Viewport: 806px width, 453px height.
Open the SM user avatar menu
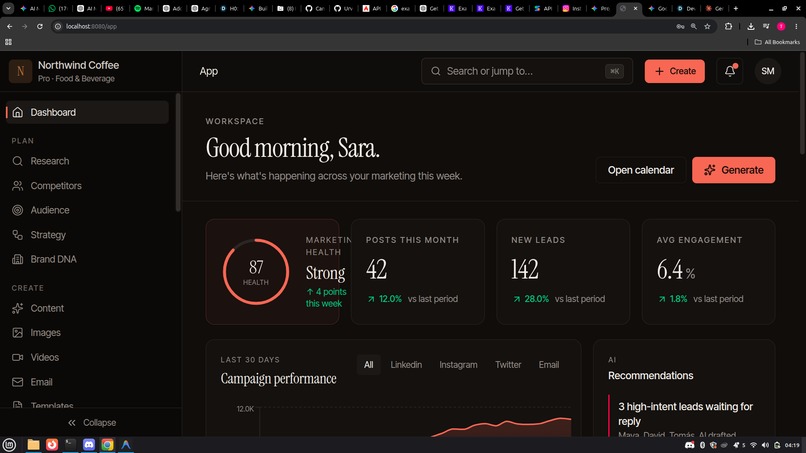[767, 71]
